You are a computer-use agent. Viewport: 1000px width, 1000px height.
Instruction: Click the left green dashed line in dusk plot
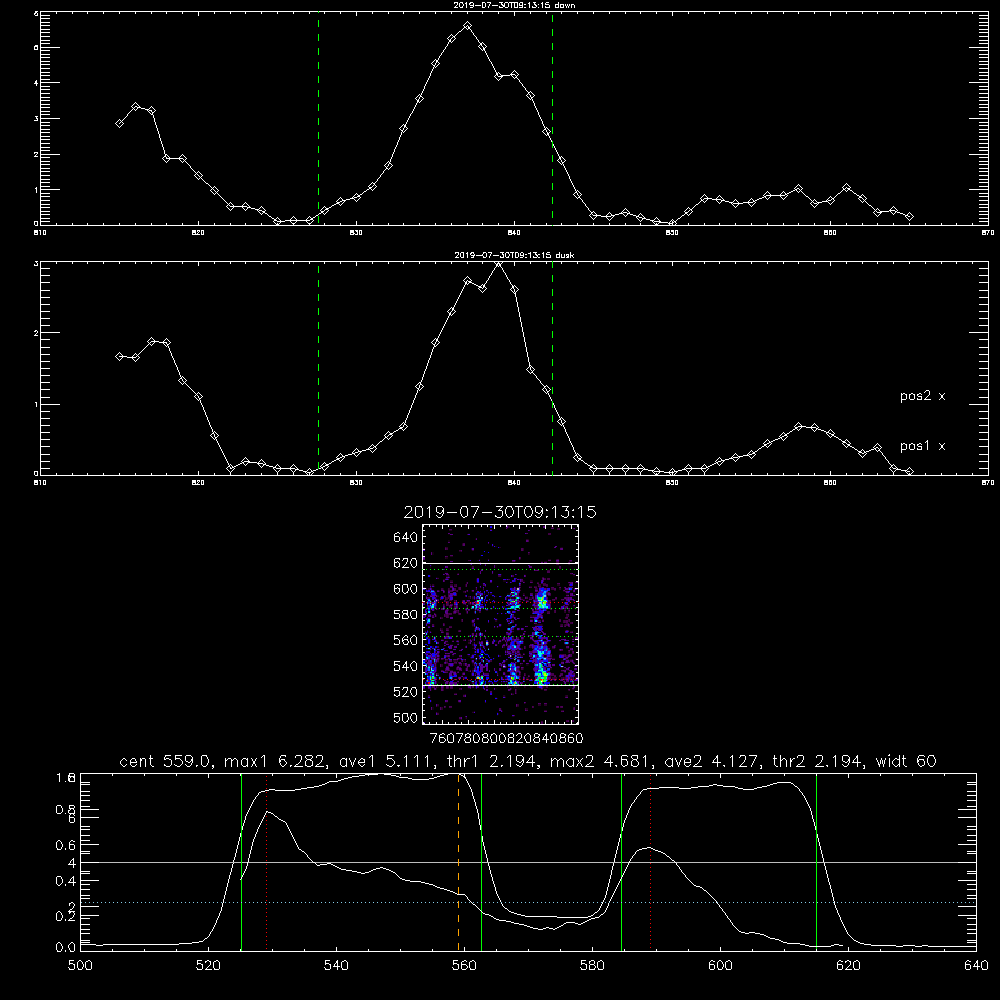(x=318, y=368)
